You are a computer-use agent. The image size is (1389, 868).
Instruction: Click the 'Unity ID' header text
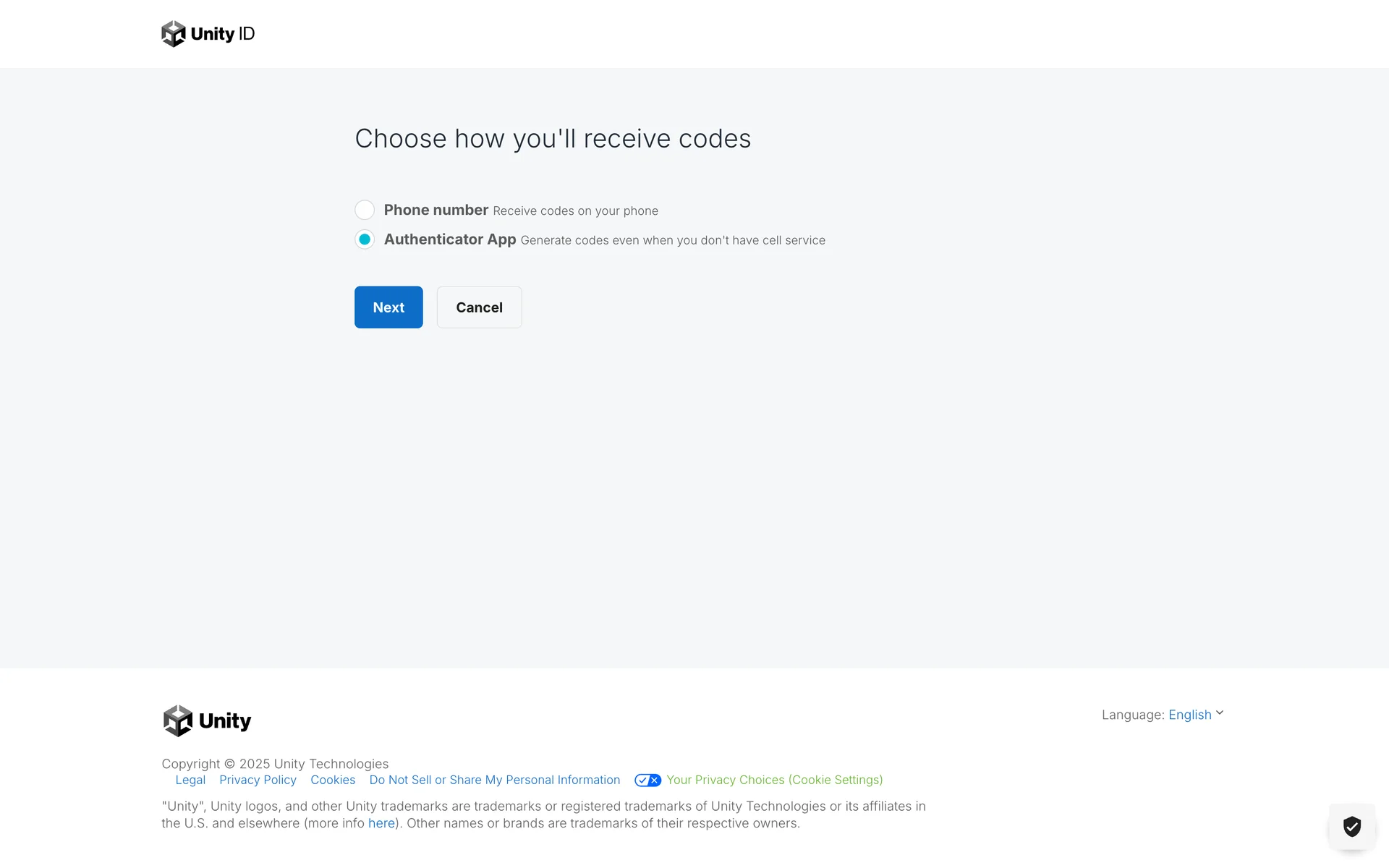pos(223,34)
